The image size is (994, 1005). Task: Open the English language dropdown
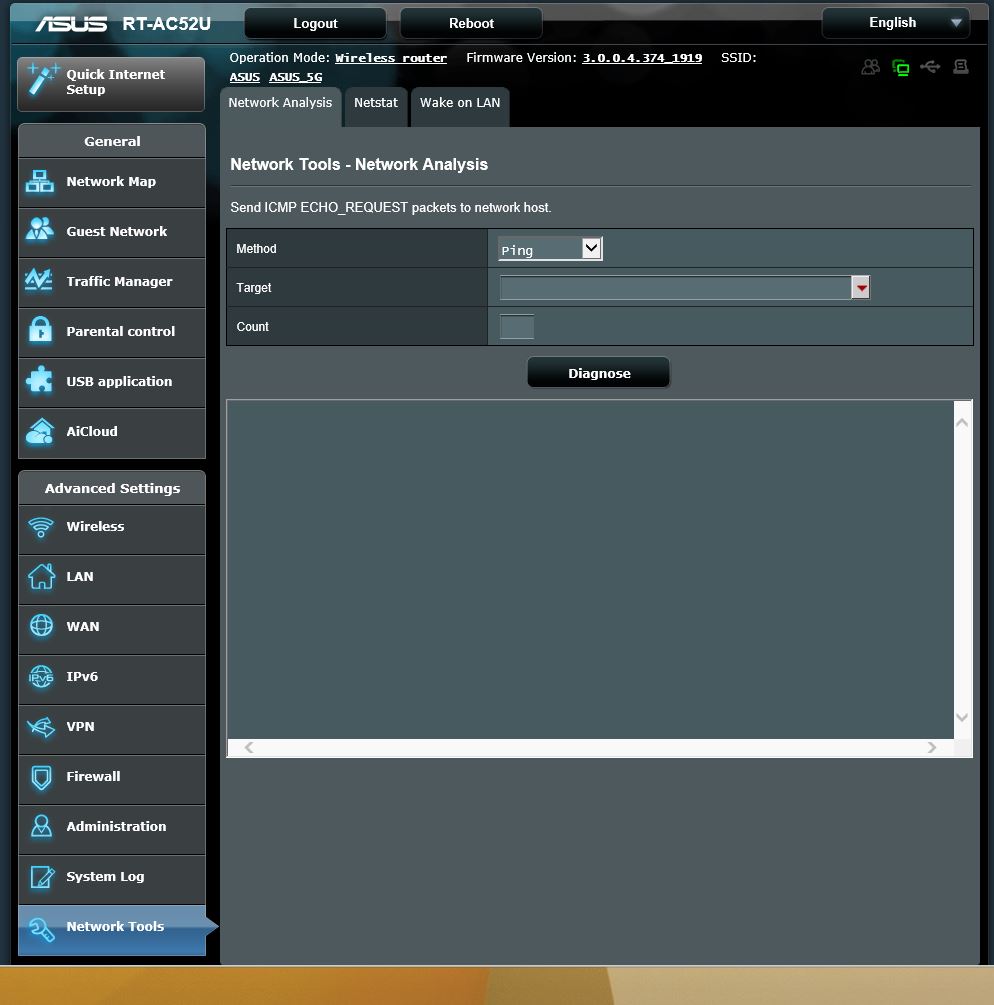(x=895, y=23)
